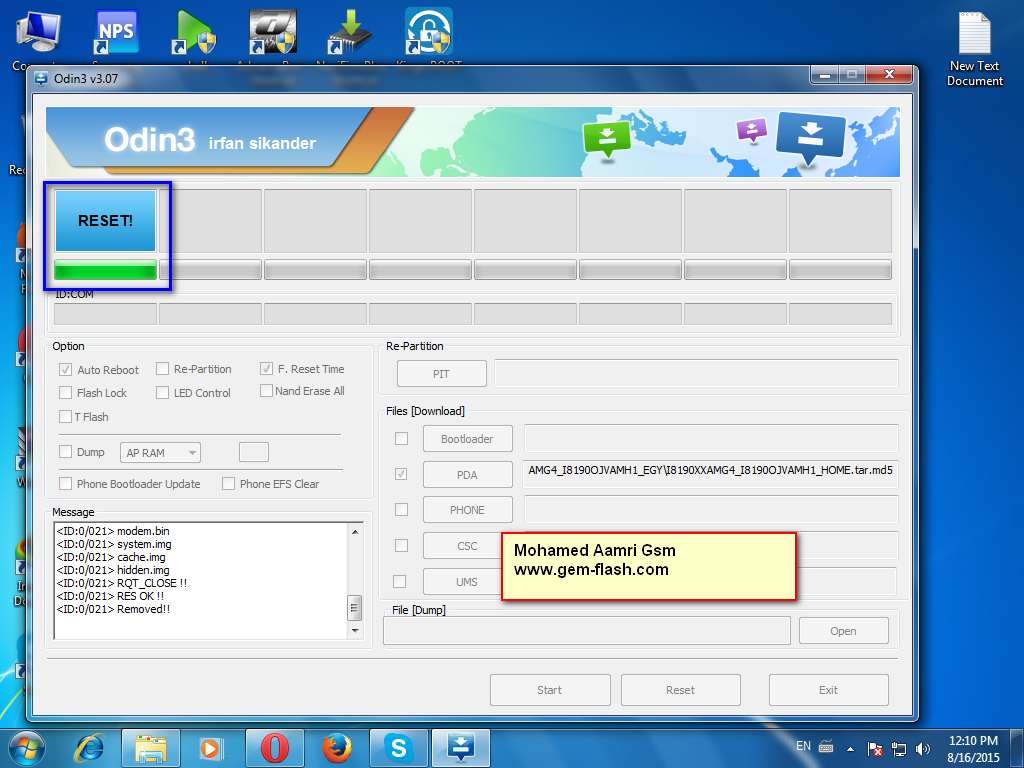
Task: Click the File Dump path field
Action: 587,631
